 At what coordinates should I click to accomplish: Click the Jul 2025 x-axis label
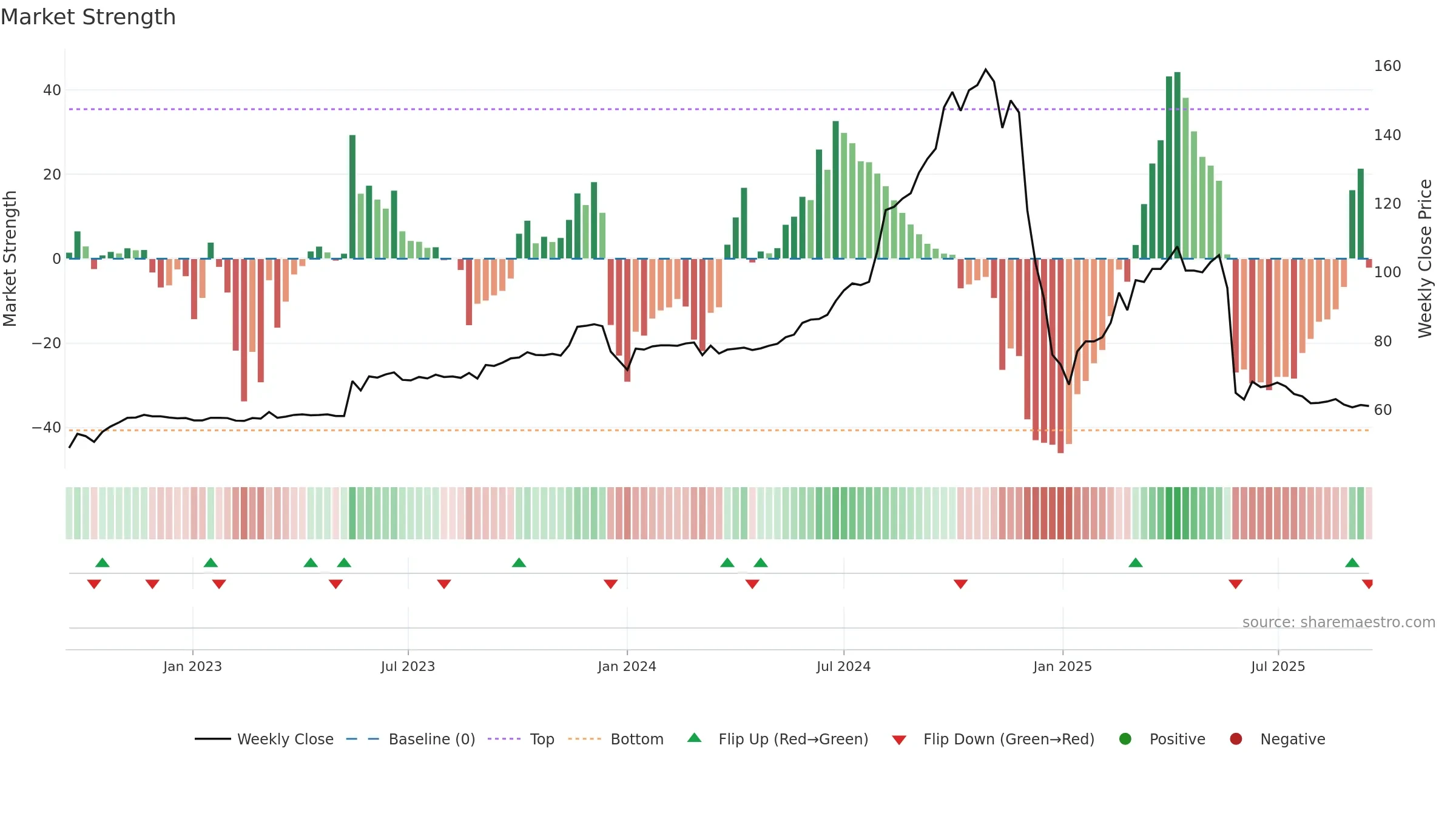pyautogui.click(x=1278, y=666)
